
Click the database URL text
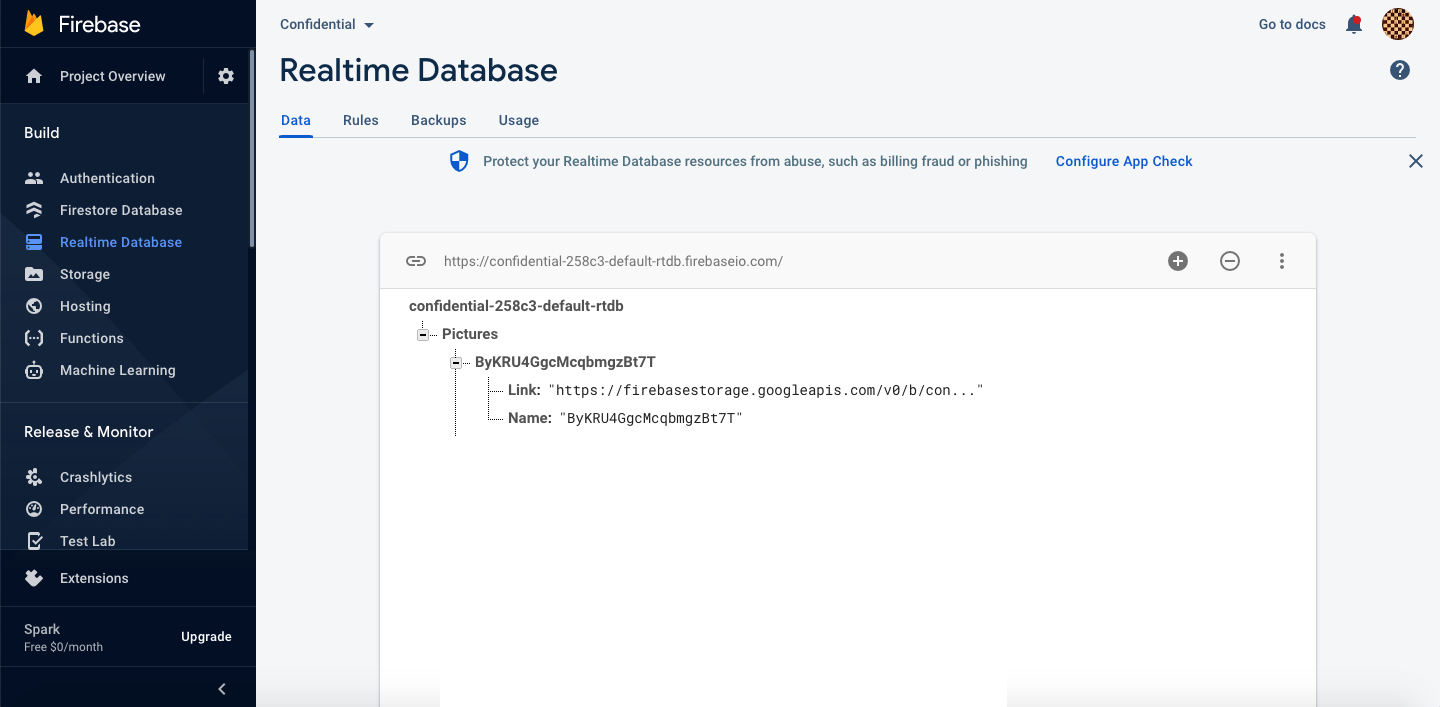pyautogui.click(x=613, y=261)
